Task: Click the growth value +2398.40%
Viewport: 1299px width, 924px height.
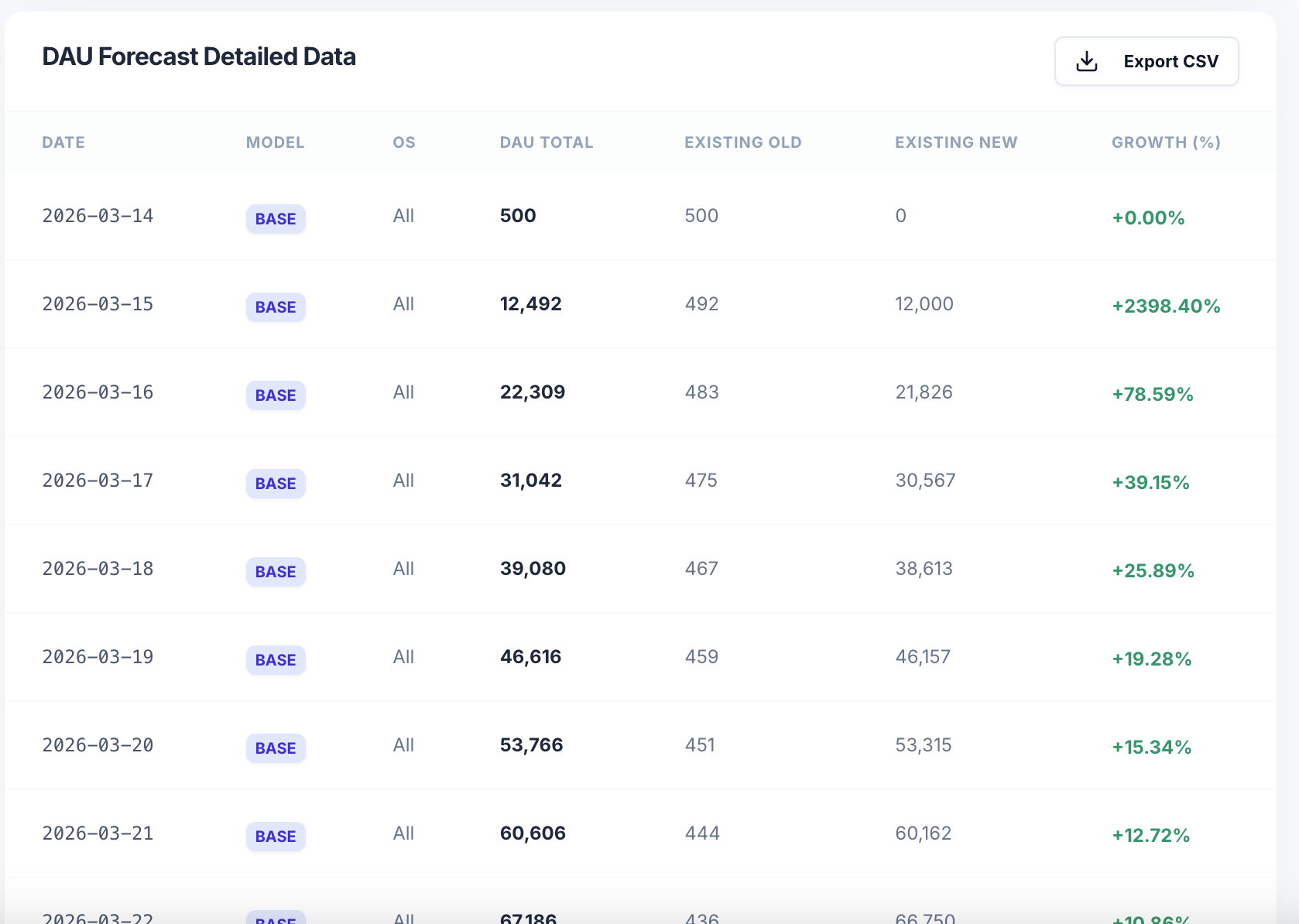Action: pyautogui.click(x=1165, y=306)
